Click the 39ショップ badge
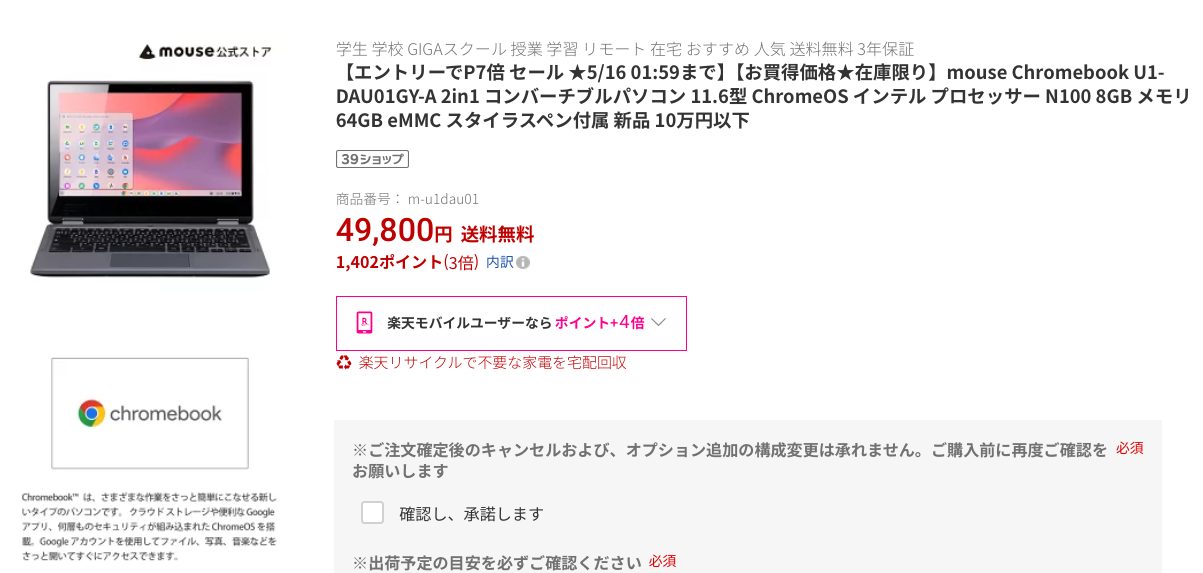The height and width of the screenshot is (573, 1203). 372,160
